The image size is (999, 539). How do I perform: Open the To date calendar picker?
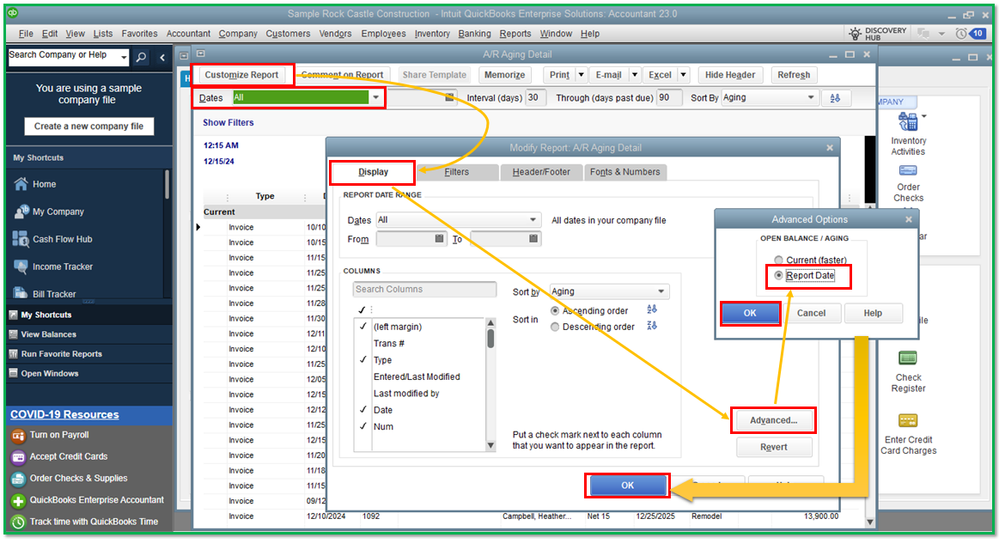(533, 238)
